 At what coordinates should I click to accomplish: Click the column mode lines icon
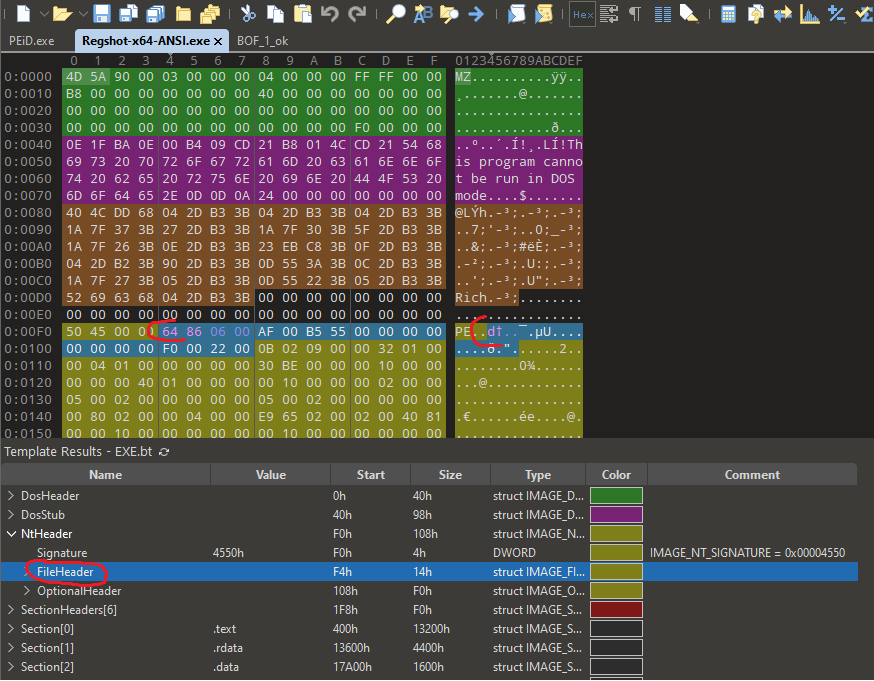point(662,13)
